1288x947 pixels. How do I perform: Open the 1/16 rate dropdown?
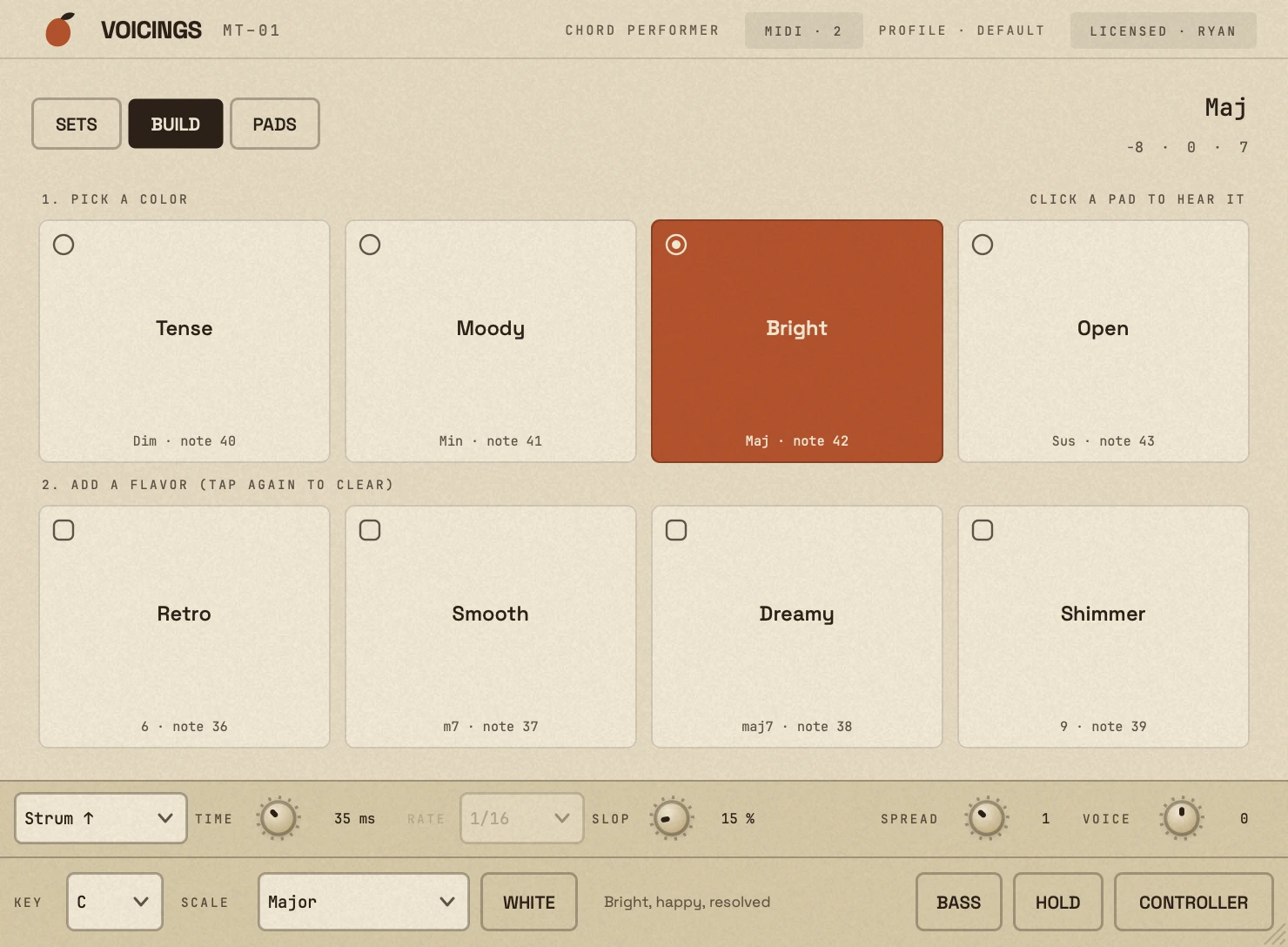pyautogui.click(x=522, y=818)
